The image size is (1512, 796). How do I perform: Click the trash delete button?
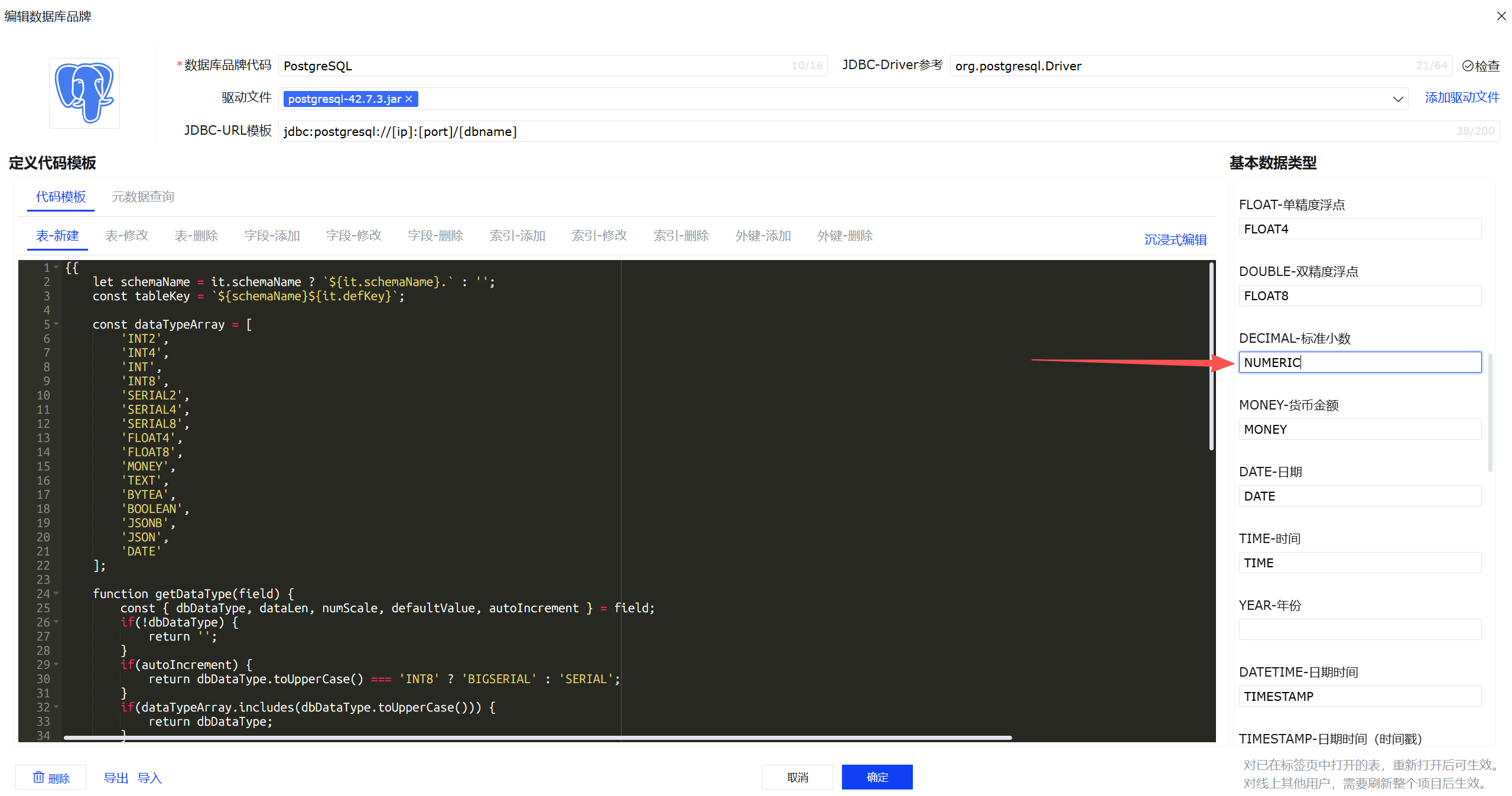tap(51, 778)
